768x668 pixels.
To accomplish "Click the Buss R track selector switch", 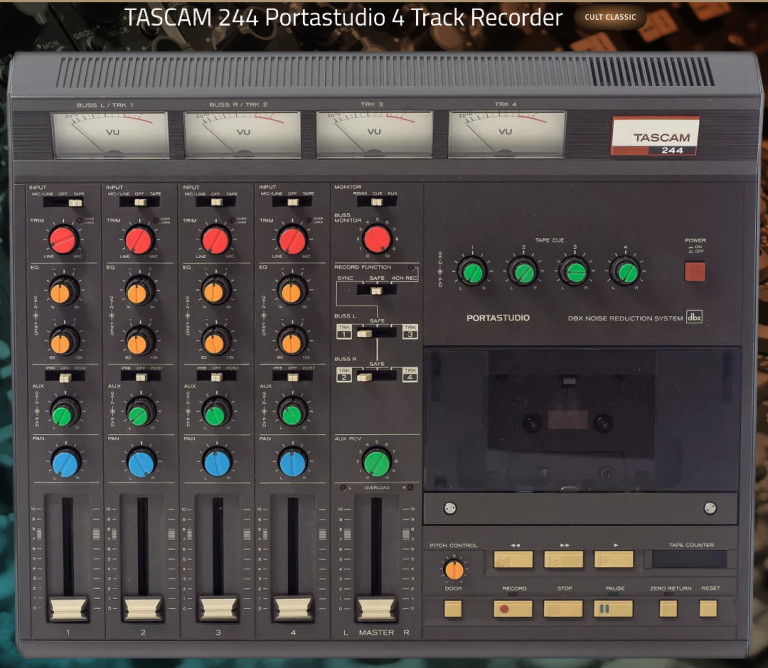I will (376, 376).
